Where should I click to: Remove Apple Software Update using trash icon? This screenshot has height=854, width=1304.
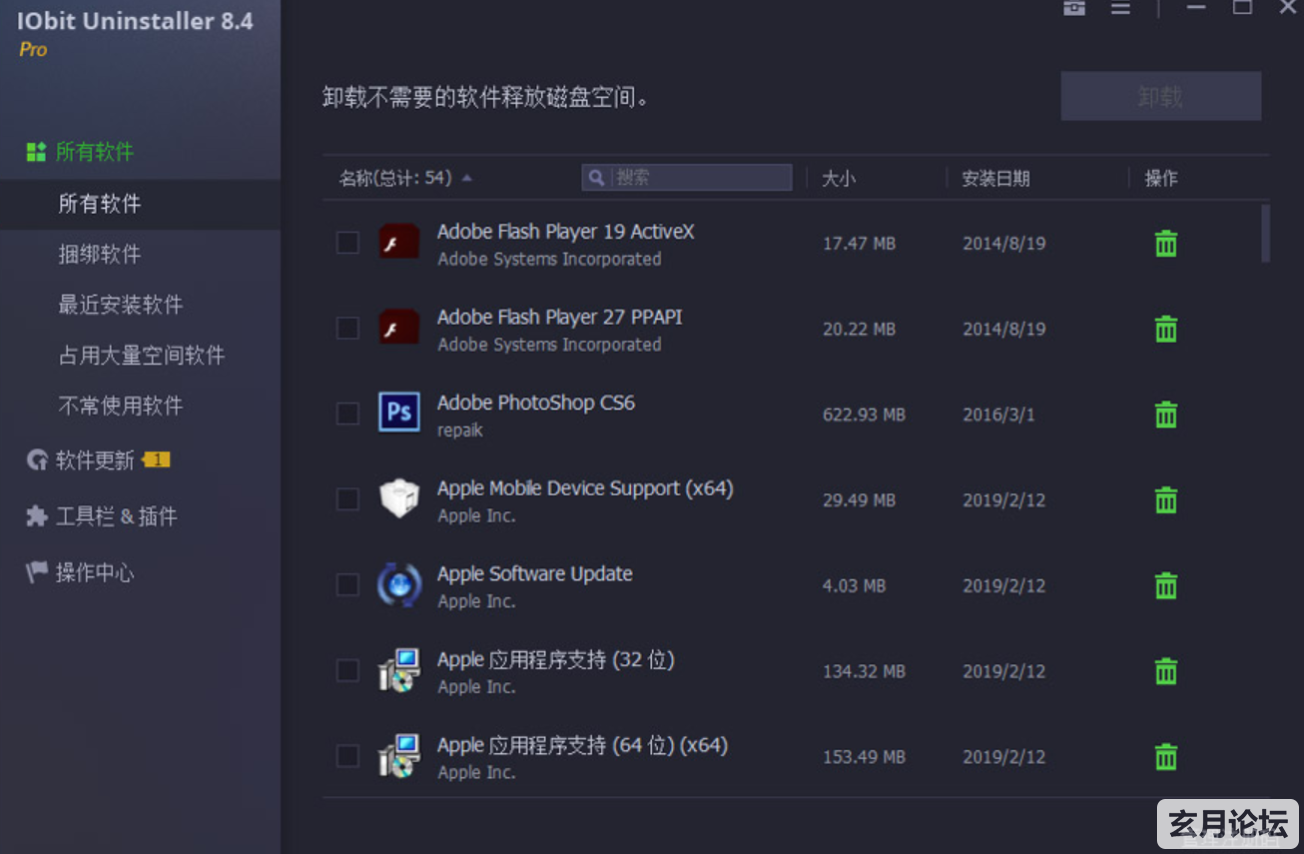point(1166,586)
